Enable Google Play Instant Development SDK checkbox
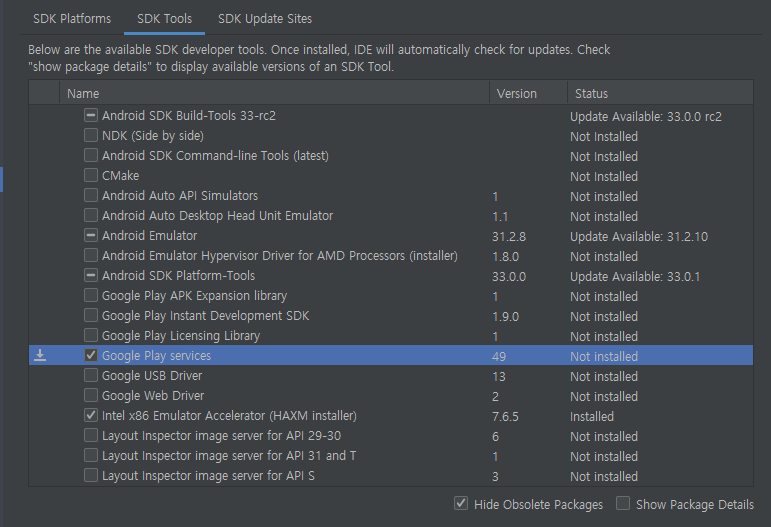The width and height of the screenshot is (771, 527). point(90,315)
